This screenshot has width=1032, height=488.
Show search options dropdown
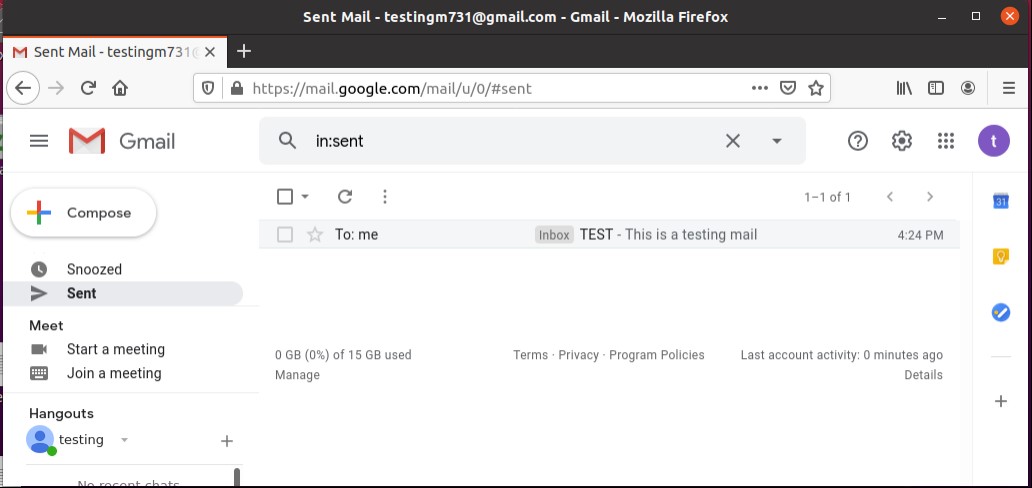(777, 141)
